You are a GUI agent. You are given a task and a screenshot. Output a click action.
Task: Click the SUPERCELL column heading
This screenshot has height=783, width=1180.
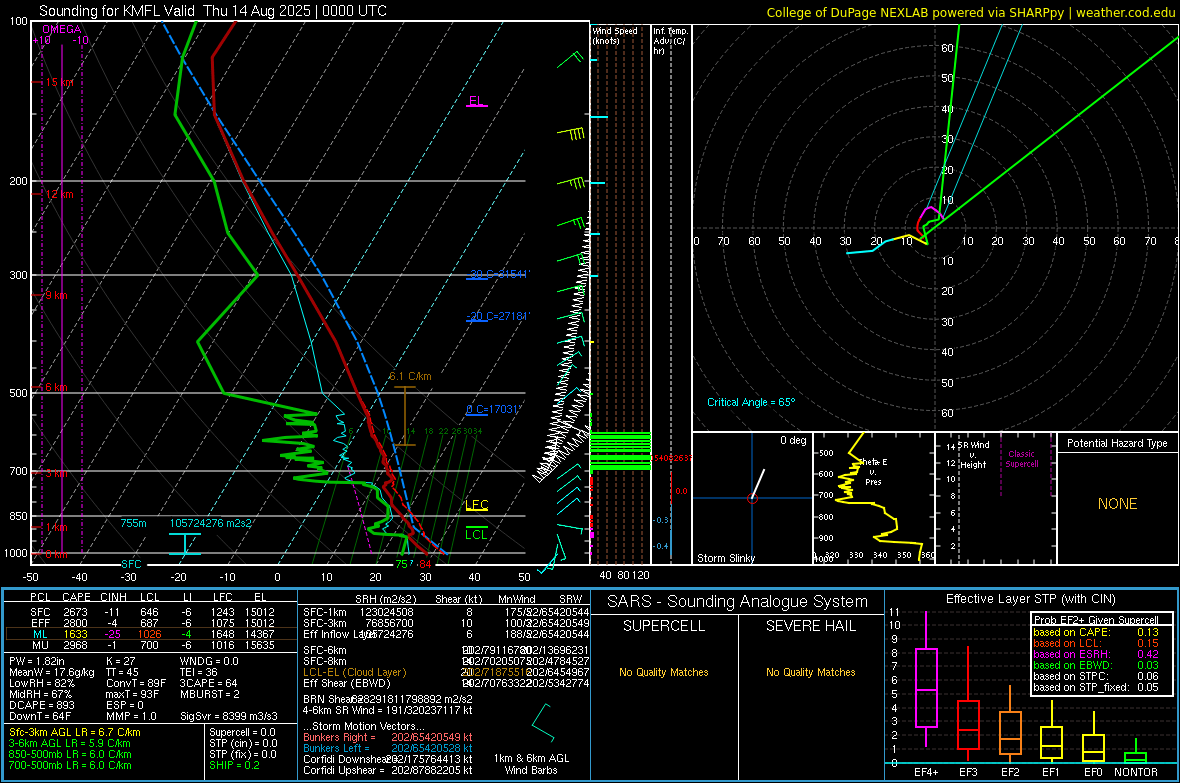664,626
